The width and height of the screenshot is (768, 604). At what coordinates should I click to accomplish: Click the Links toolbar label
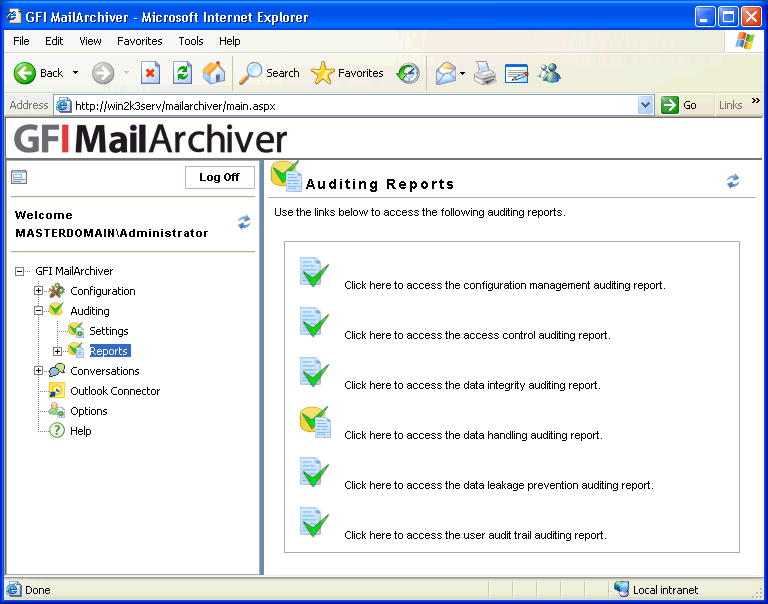(730, 105)
